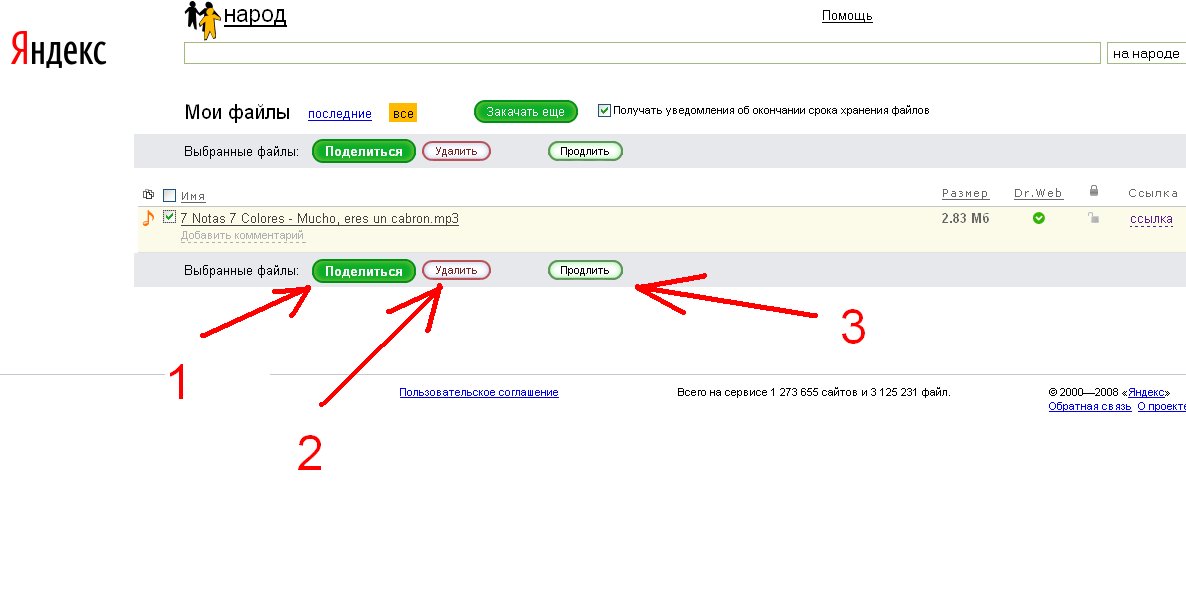Screen dimensions: 1186x596
Task: Open the на народе search scope selector
Action: pyautogui.click(x=1146, y=54)
